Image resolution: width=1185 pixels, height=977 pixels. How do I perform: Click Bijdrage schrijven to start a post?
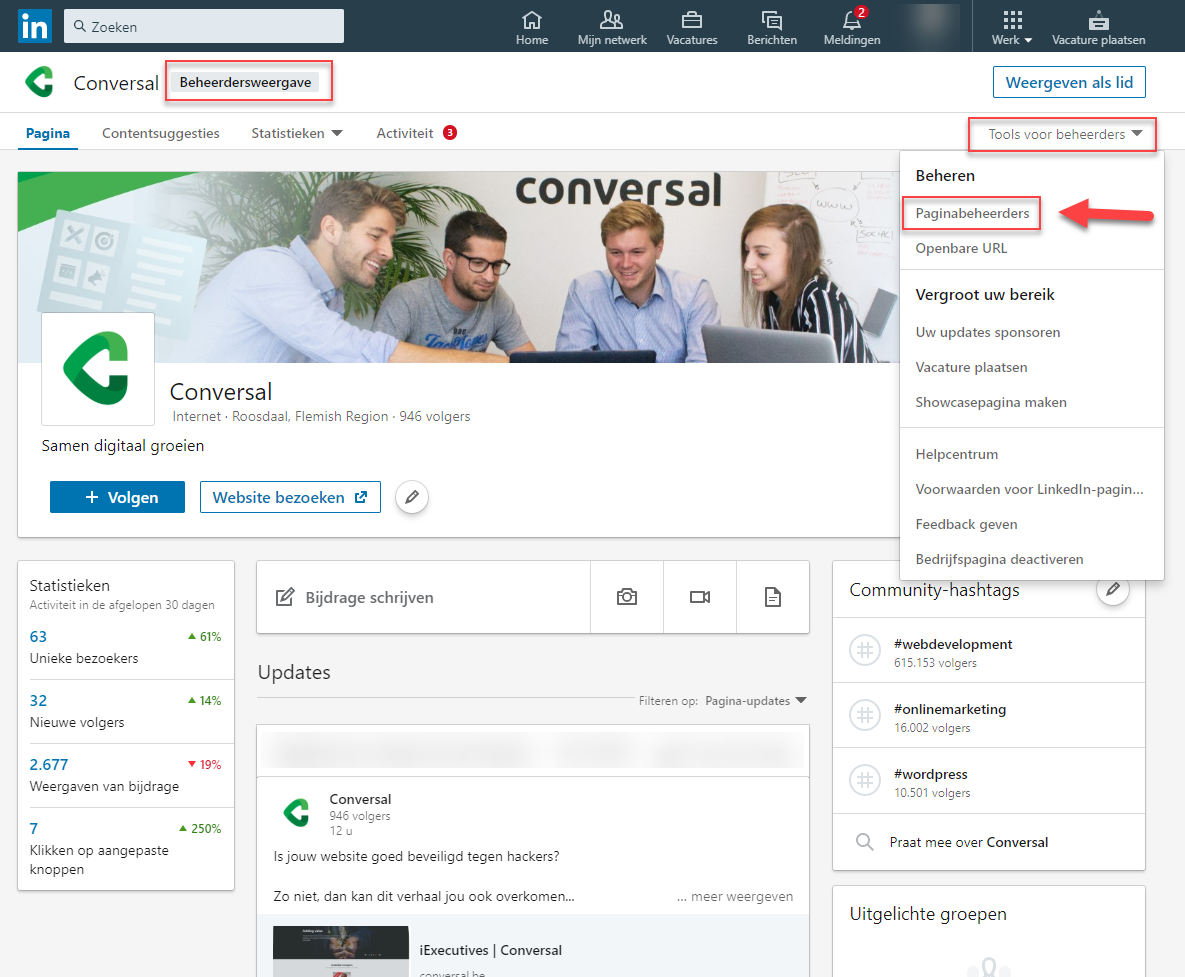[423, 597]
